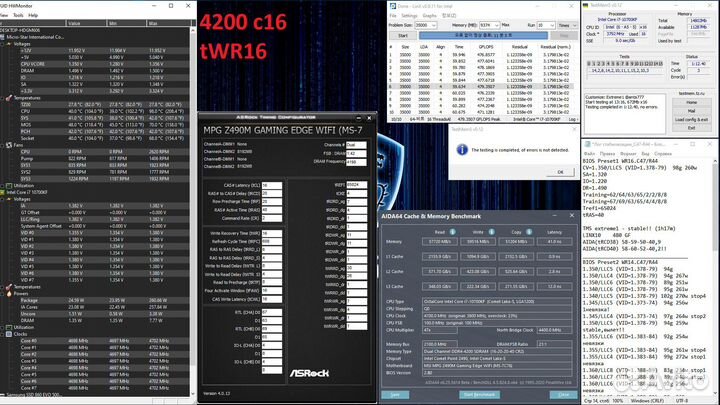Open Graphs menu in LinX
The height and width of the screenshot is (405, 720).
click(429, 16)
